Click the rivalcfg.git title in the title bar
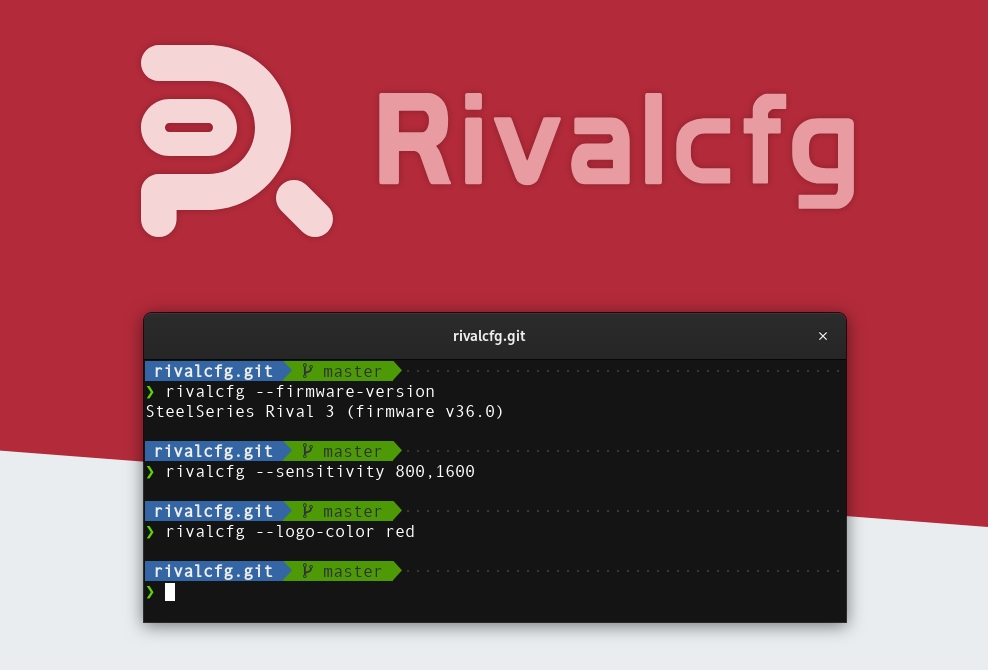Viewport: 988px width, 670px height. point(489,336)
